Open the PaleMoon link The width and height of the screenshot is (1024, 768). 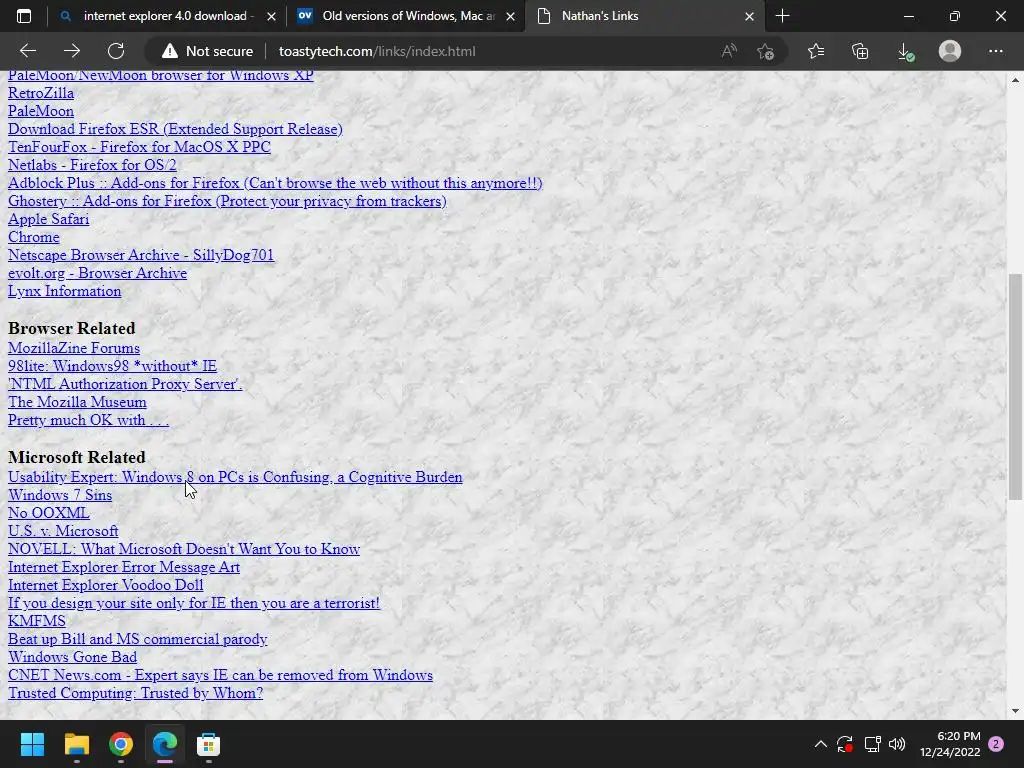click(41, 111)
